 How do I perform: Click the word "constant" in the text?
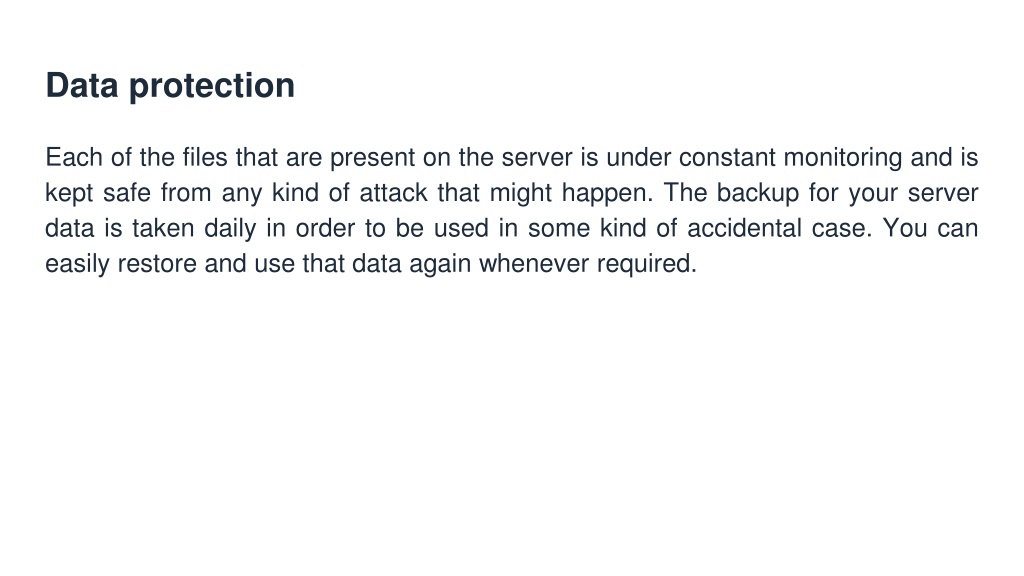[x=727, y=157]
